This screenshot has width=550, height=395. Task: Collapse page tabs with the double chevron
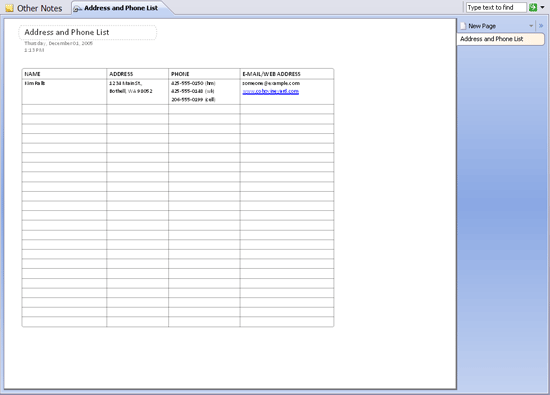pos(541,26)
